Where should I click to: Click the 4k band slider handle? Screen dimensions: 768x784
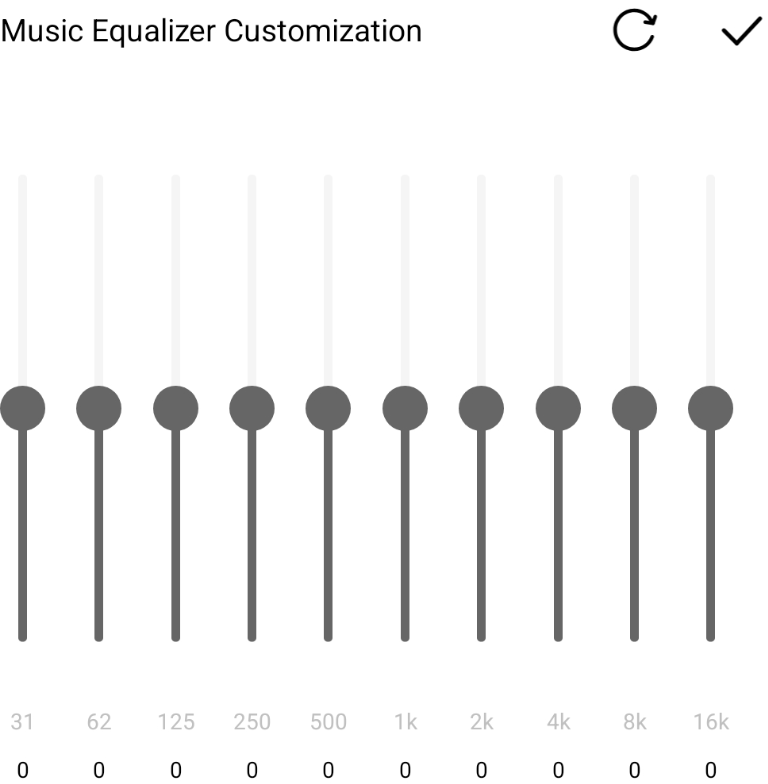pos(558,408)
